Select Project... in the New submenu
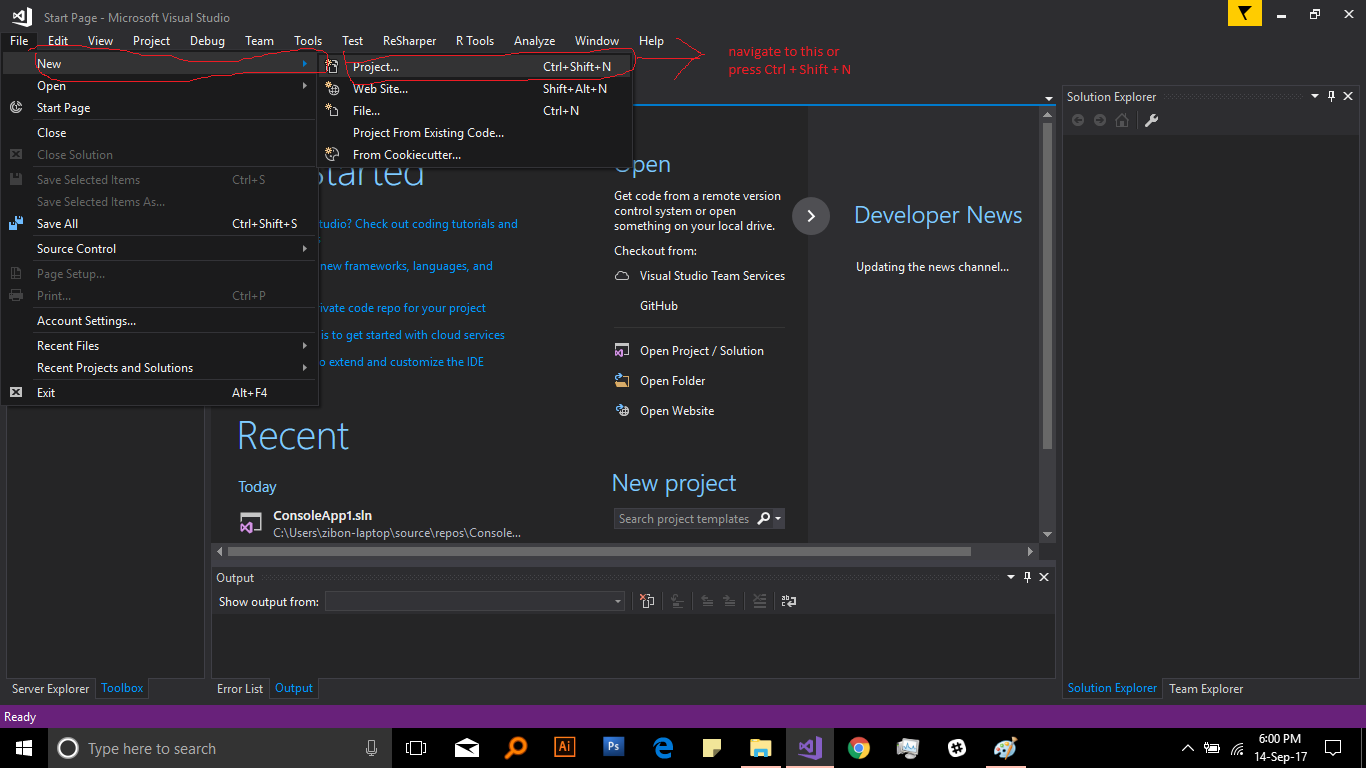1366x768 pixels. tap(474, 67)
